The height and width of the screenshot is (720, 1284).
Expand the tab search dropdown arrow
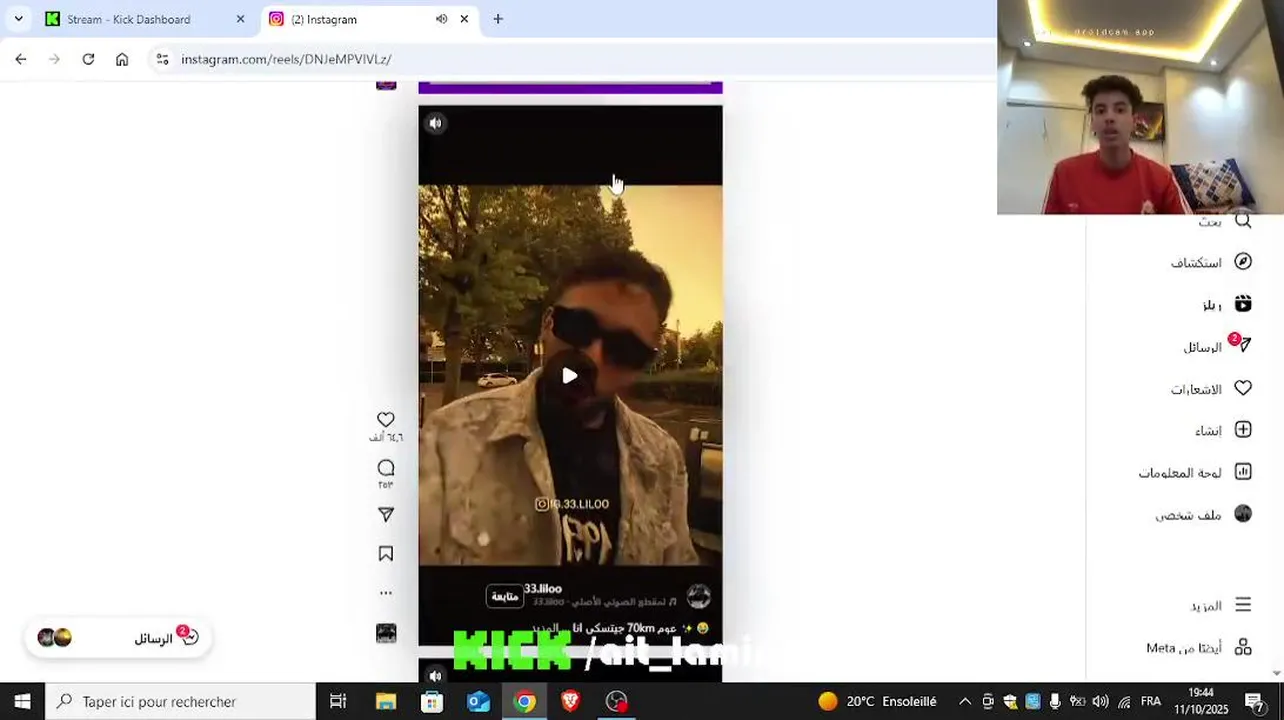pyautogui.click(x=18, y=19)
